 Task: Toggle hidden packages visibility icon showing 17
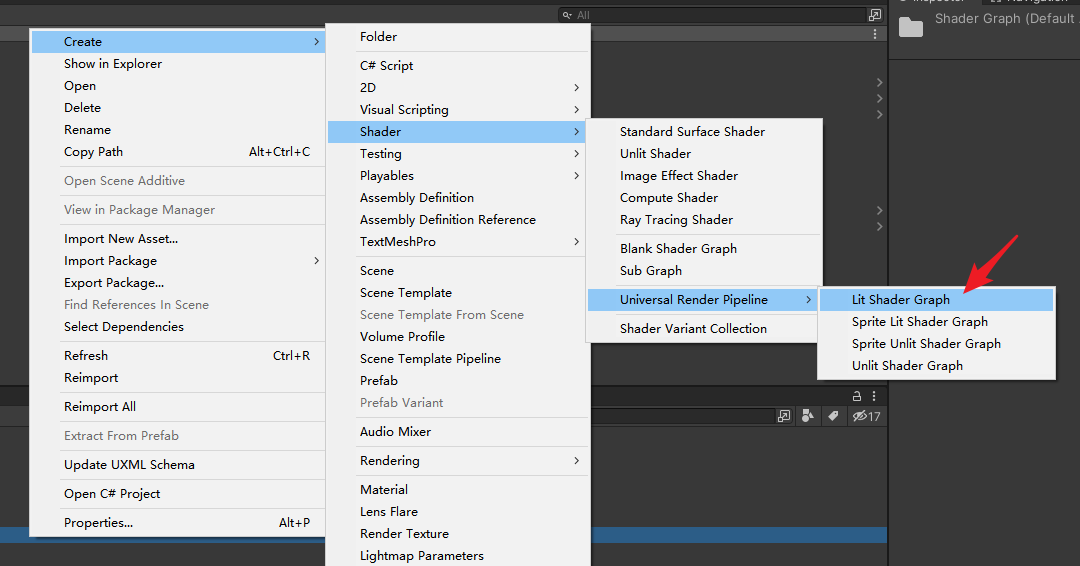[x=866, y=416]
